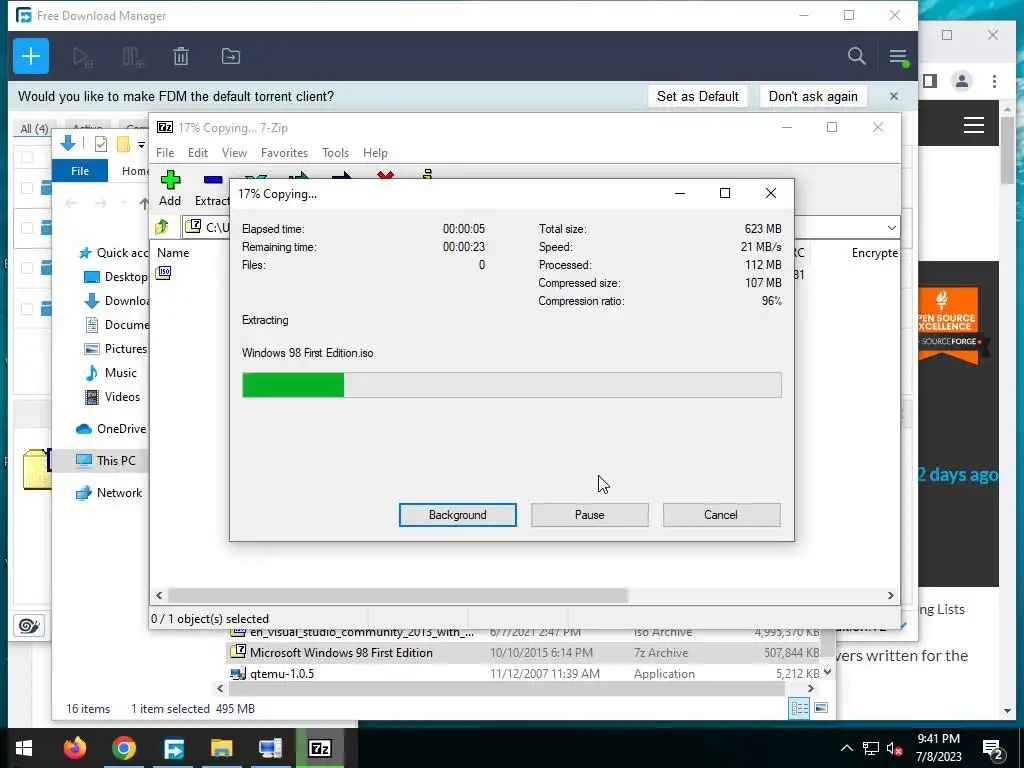Open the Explorer File tab
1024x768 pixels.
point(80,171)
